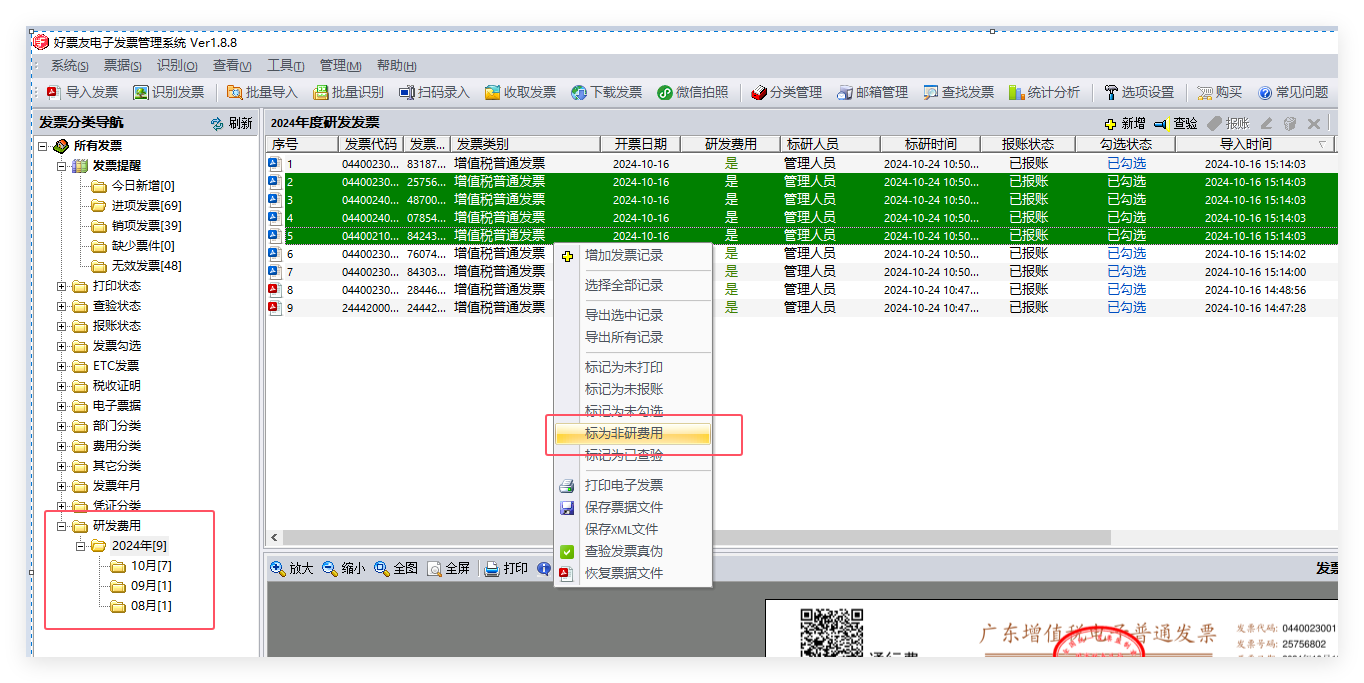
Task: Click 已勾选 in row 7
Action: (1126, 272)
